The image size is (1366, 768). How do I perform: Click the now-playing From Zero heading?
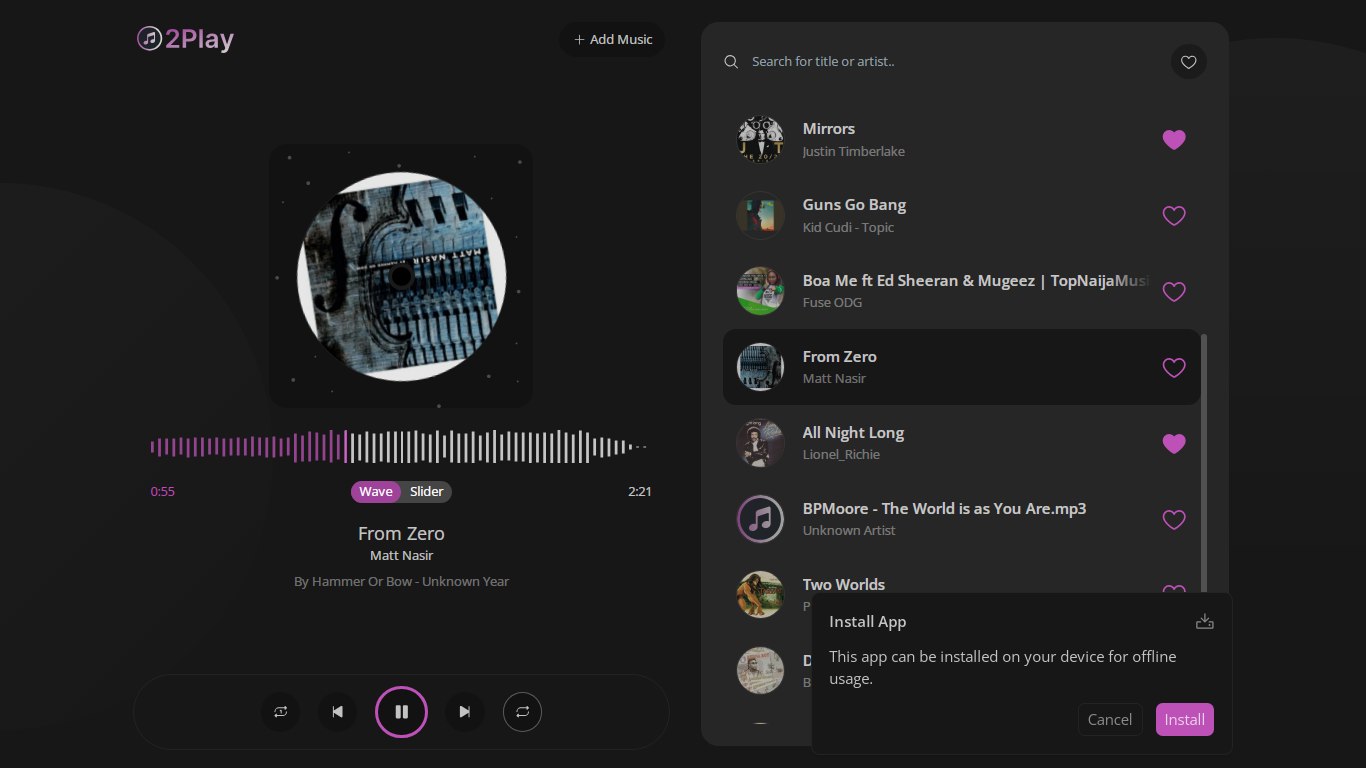401,534
